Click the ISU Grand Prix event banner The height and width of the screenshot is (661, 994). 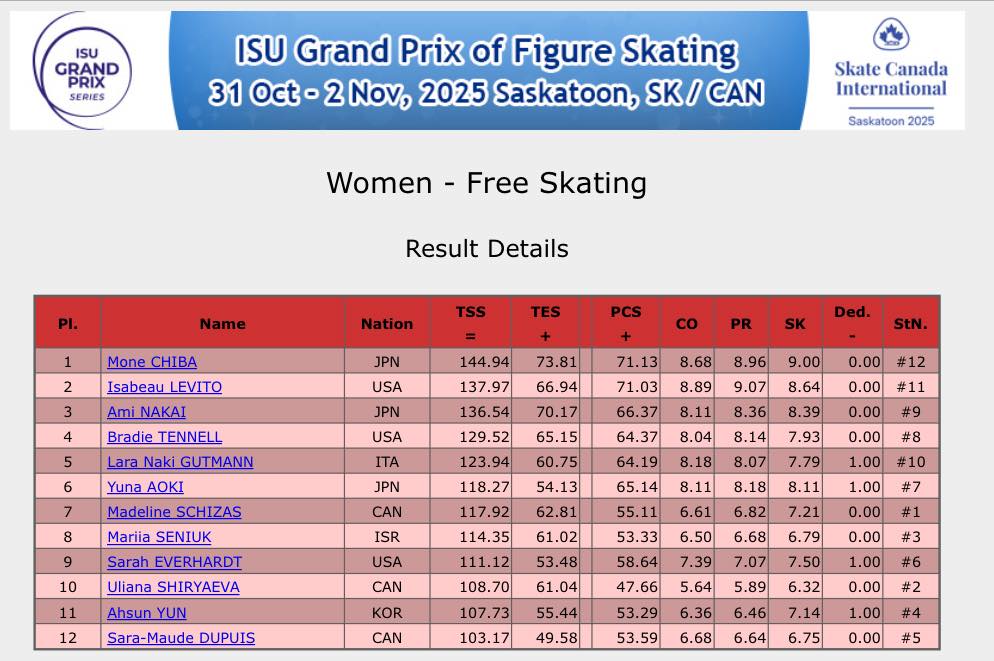tap(487, 70)
